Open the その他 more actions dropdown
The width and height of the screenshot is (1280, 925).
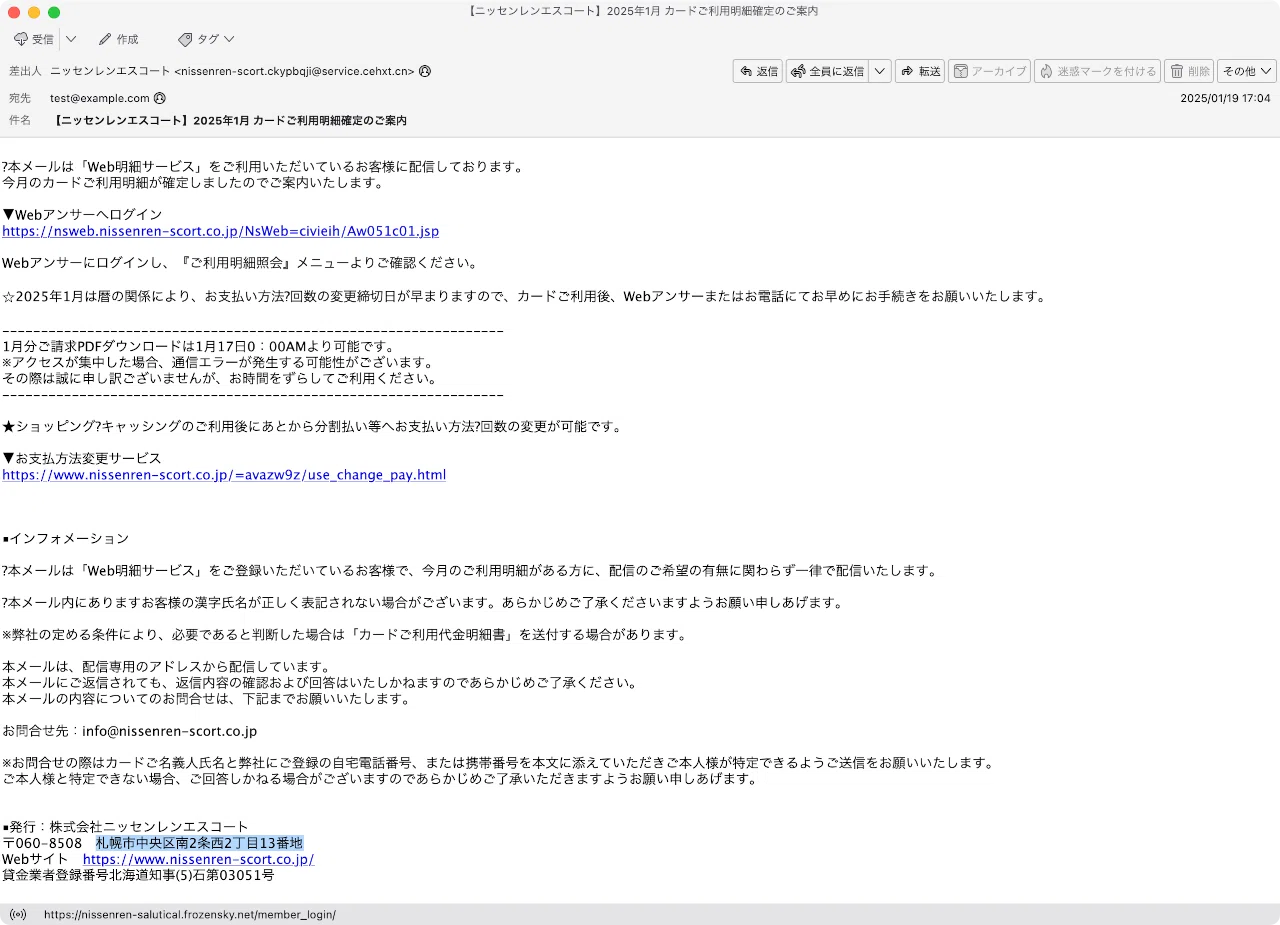[1247, 71]
